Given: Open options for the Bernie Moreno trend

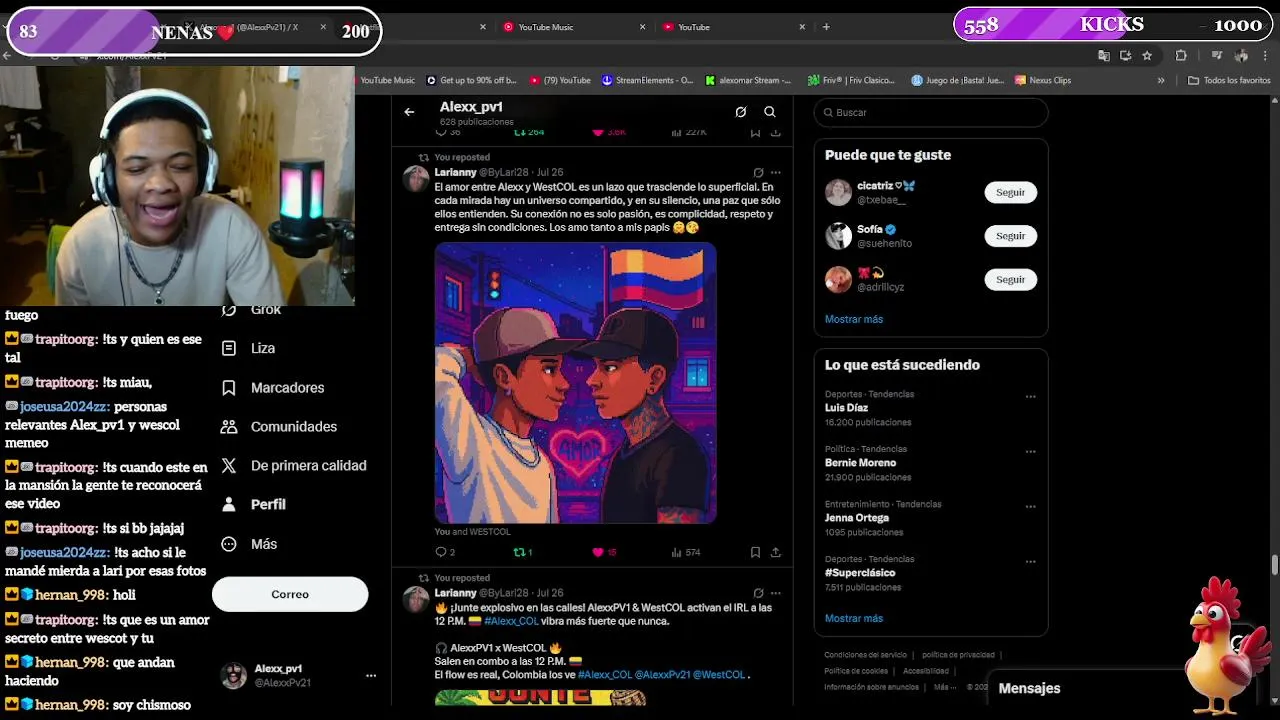Looking at the screenshot, I should click(x=1030, y=452).
